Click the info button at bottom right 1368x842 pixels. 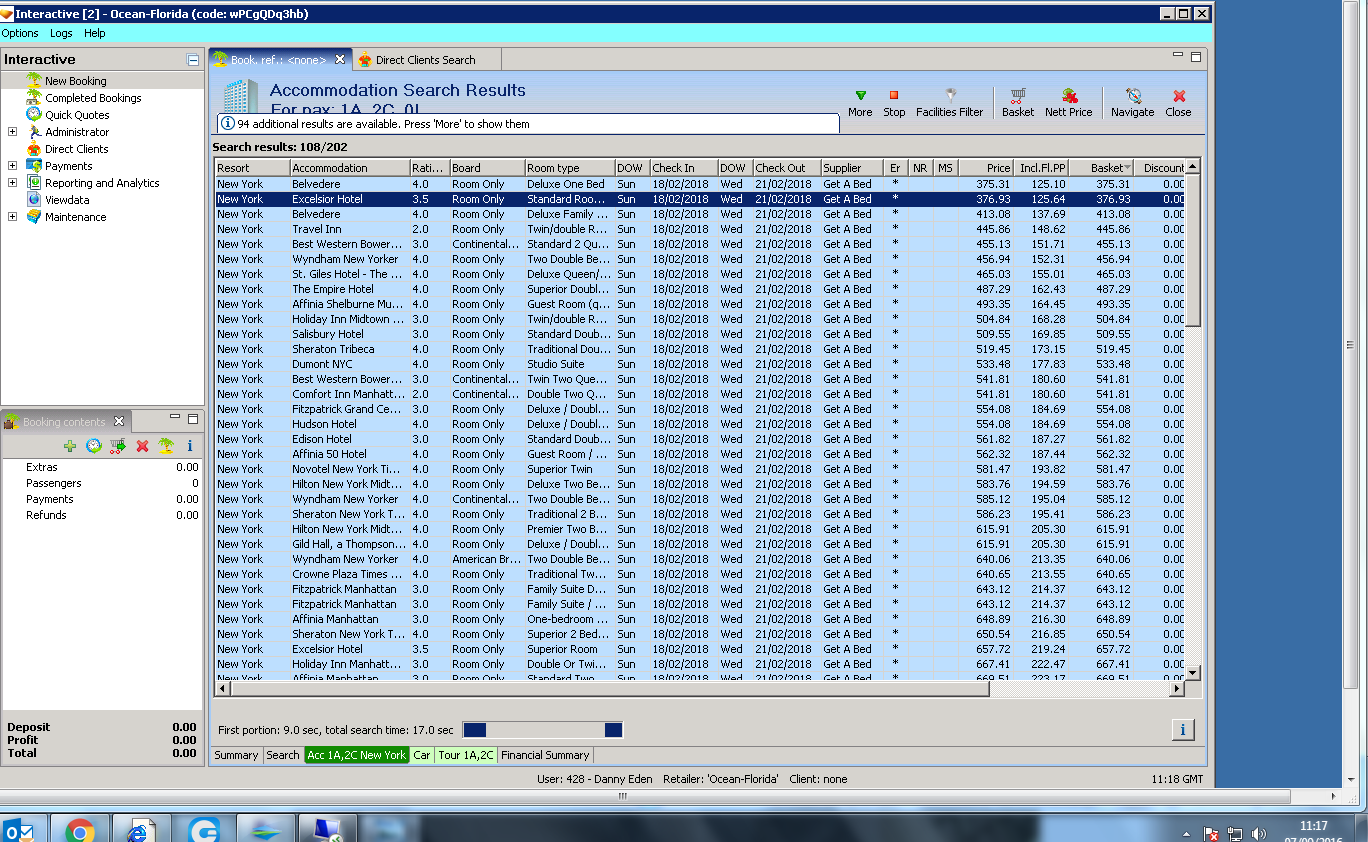1183,730
